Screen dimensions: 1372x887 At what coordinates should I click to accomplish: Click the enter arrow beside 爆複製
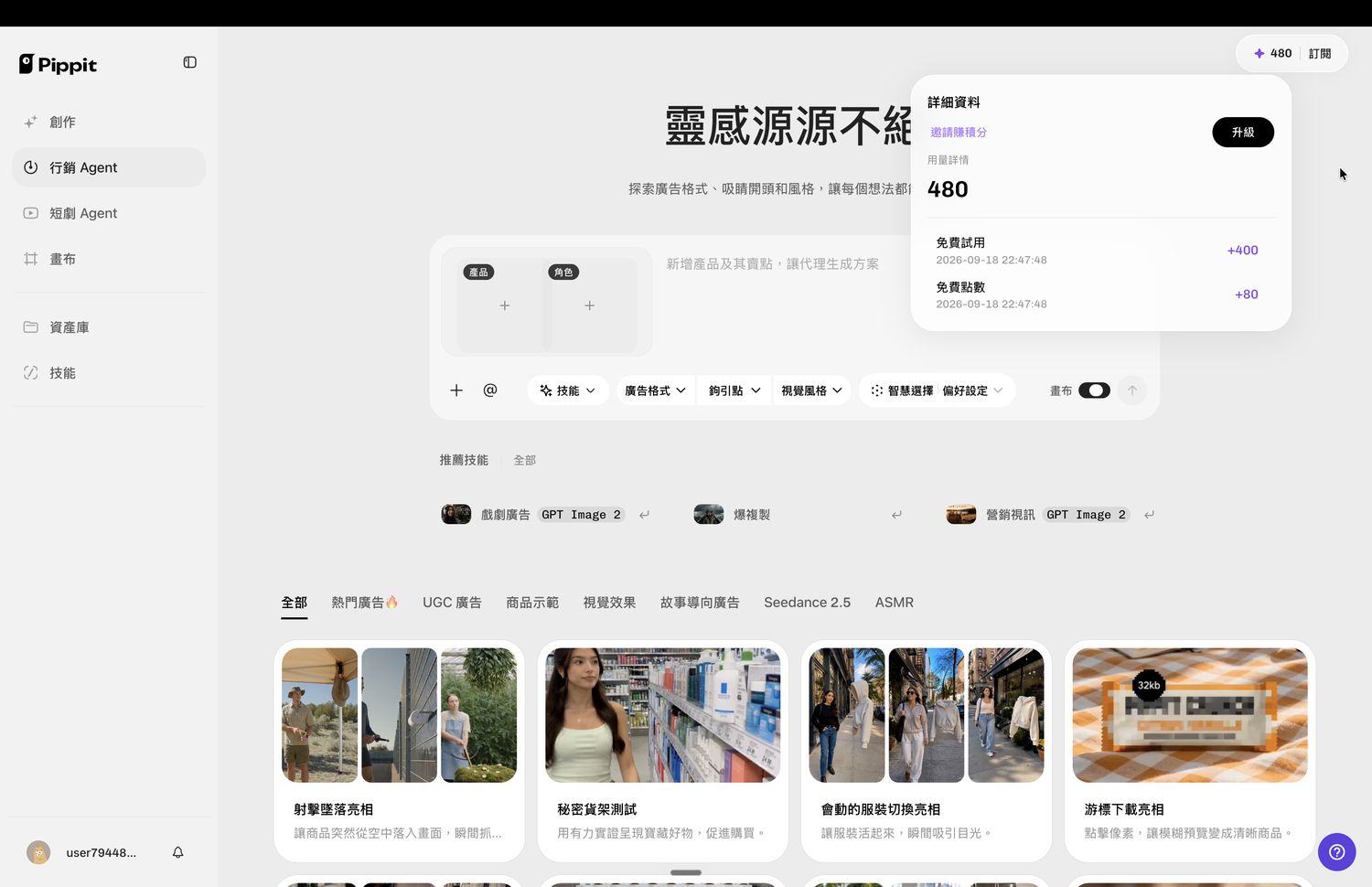coord(896,515)
